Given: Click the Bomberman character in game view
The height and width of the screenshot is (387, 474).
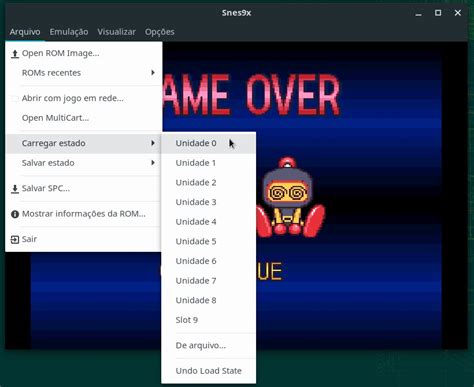Looking at the screenshot, I should pyautogui.click(x=290, y=198).
